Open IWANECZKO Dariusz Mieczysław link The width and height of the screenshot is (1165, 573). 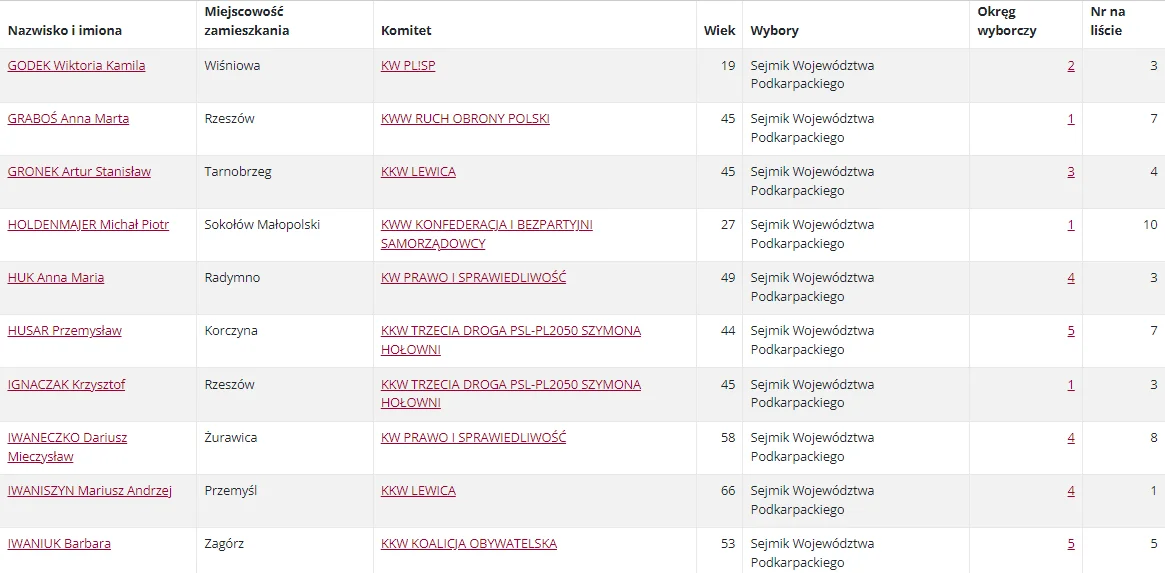67,447
